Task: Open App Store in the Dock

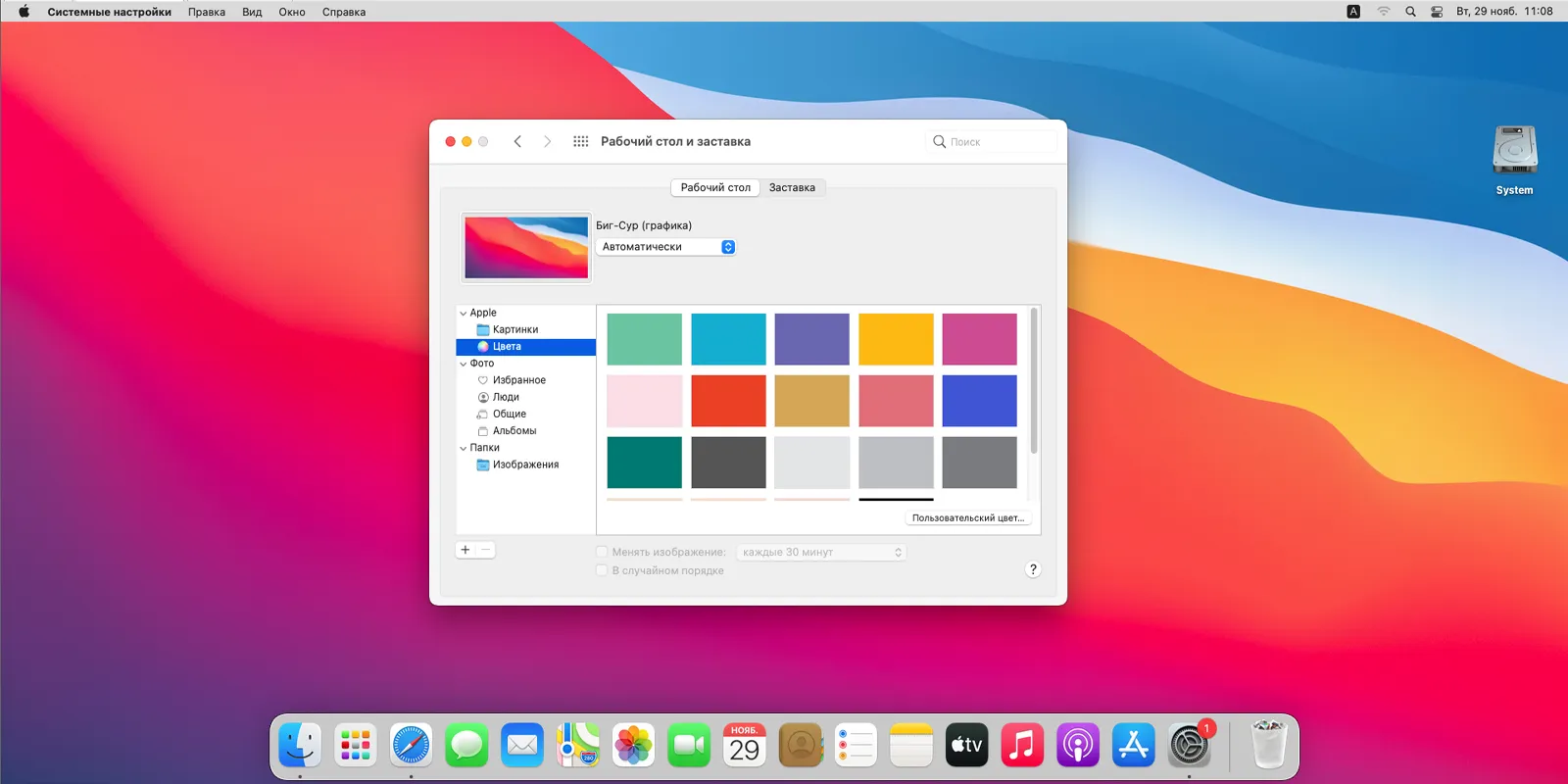Action: pos(1134,747)
